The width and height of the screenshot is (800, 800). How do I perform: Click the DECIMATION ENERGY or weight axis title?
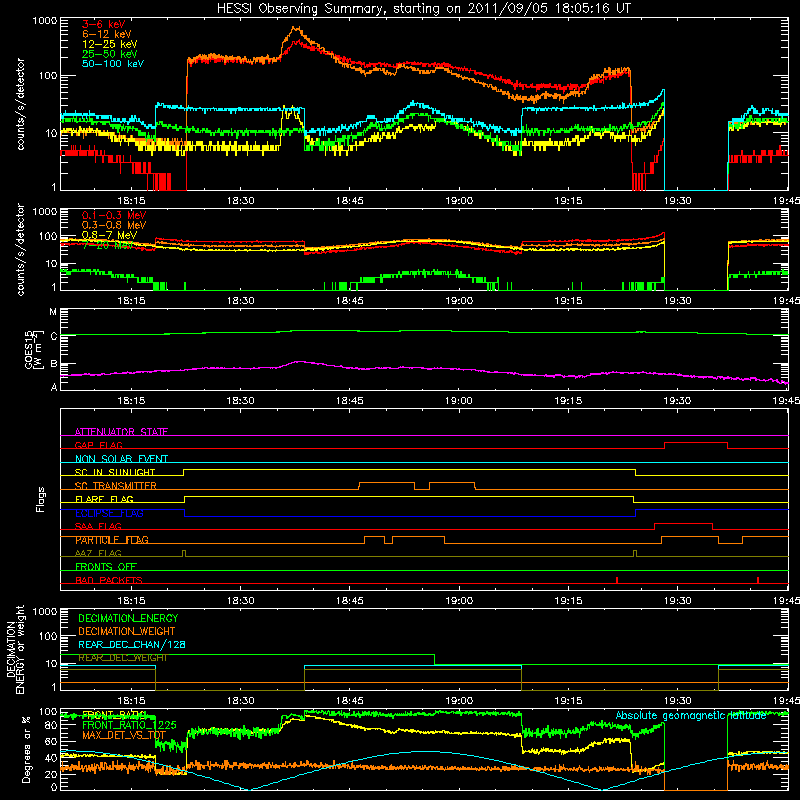(x=15, y=649)
